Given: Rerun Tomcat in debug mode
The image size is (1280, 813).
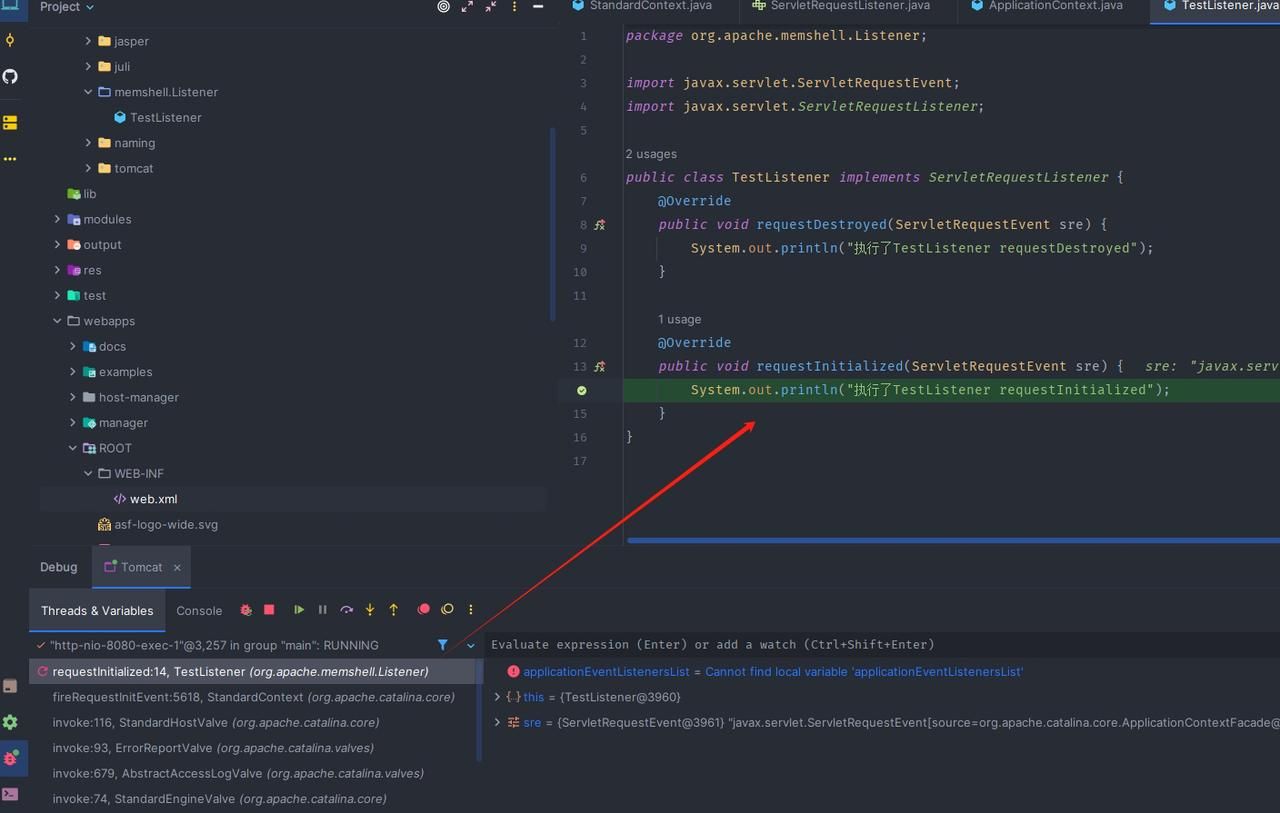Looking at the screenshot, I should pyautogui.click(x=246, y=609).
